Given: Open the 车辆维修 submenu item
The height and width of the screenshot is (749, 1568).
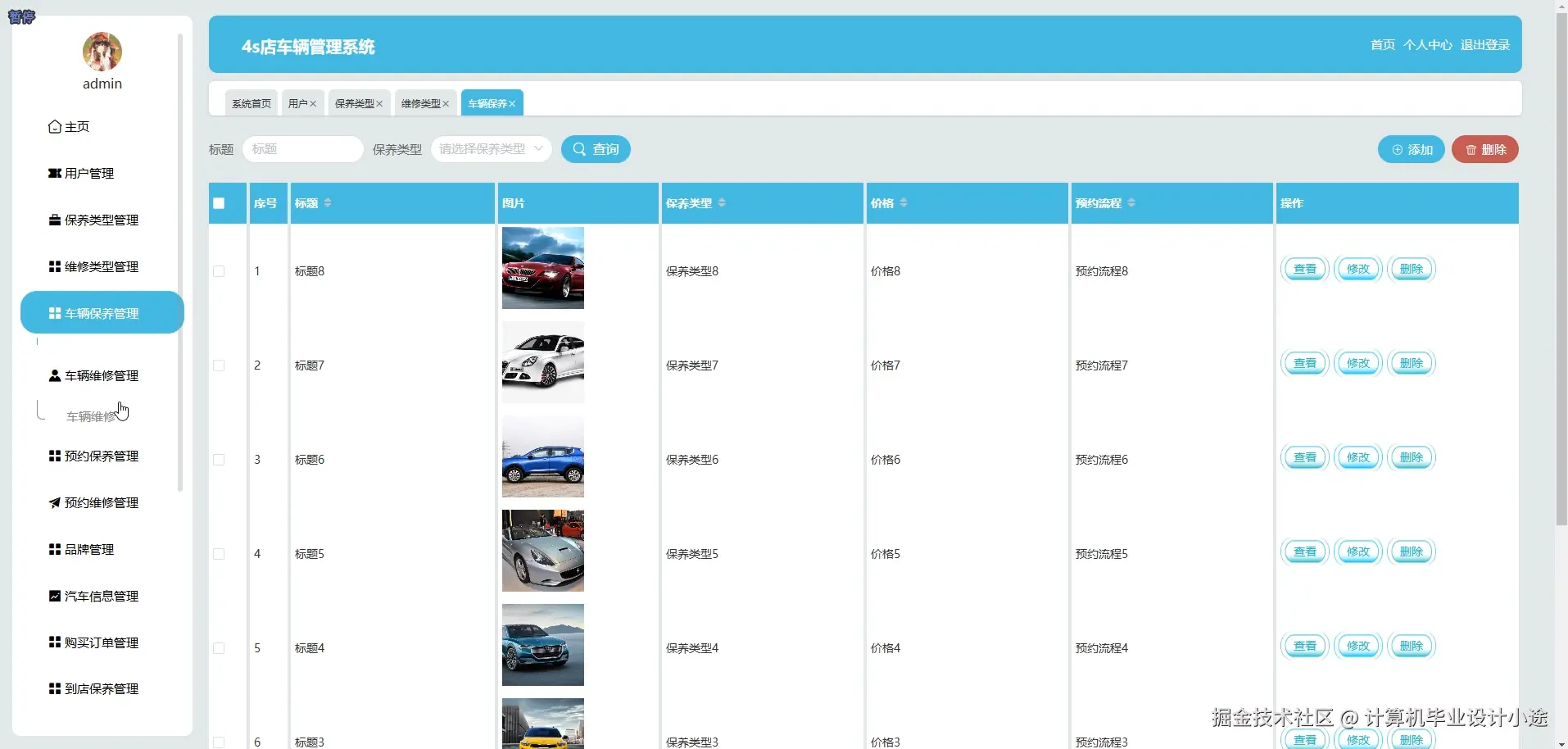Looking at the screenshot, I should (x=92, y=417).
